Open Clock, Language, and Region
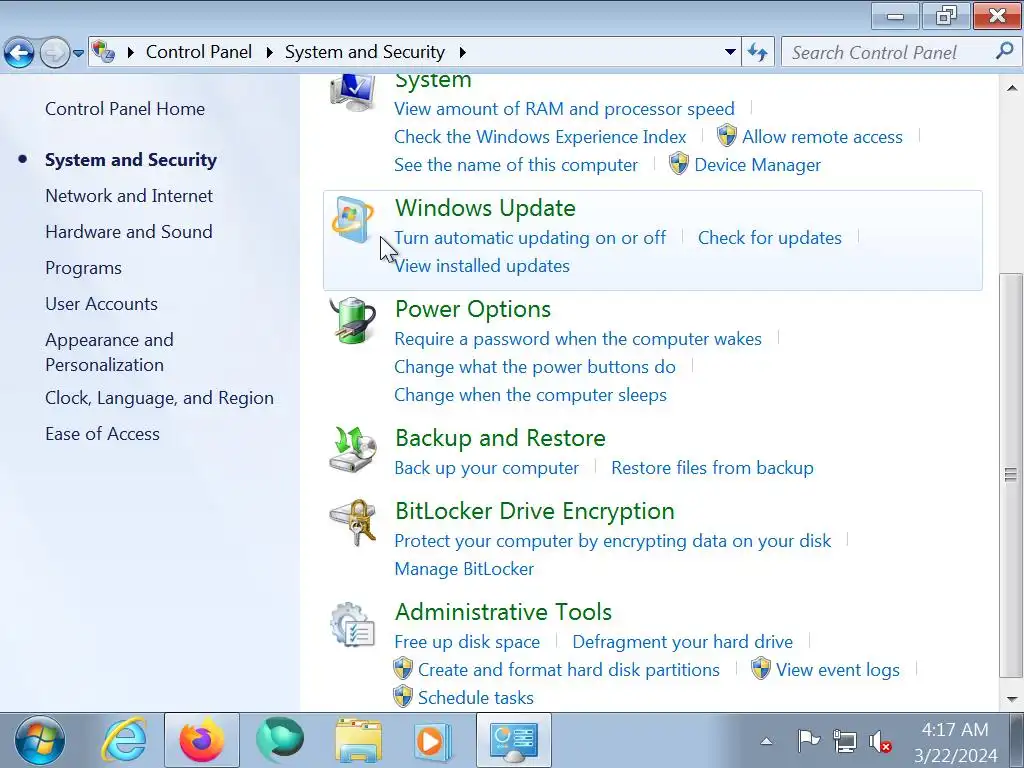The image size is (1024, 768). [x=159, y=398]
